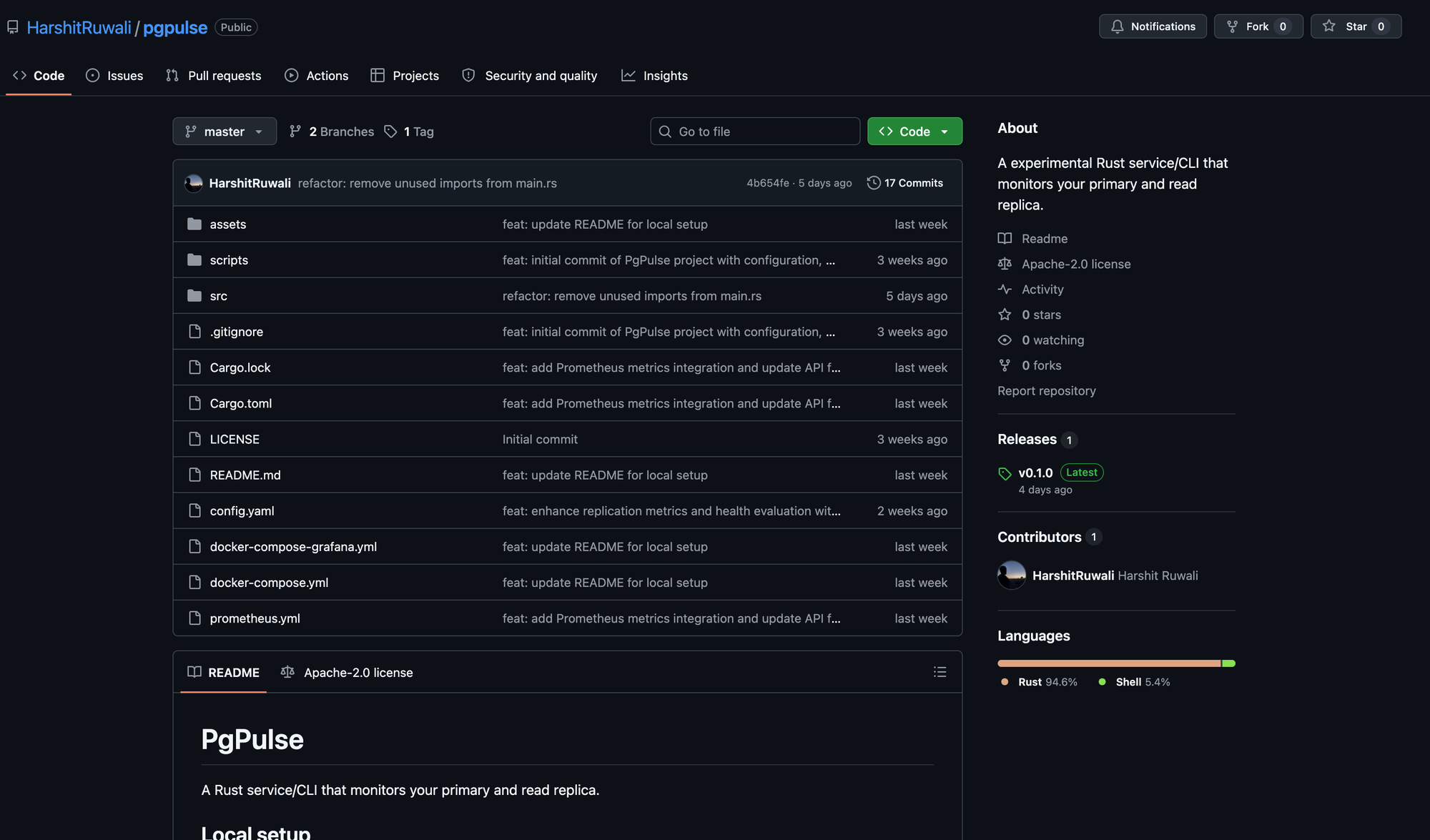
Task: Open the Actions tab
Action: (x=316, y=76)
